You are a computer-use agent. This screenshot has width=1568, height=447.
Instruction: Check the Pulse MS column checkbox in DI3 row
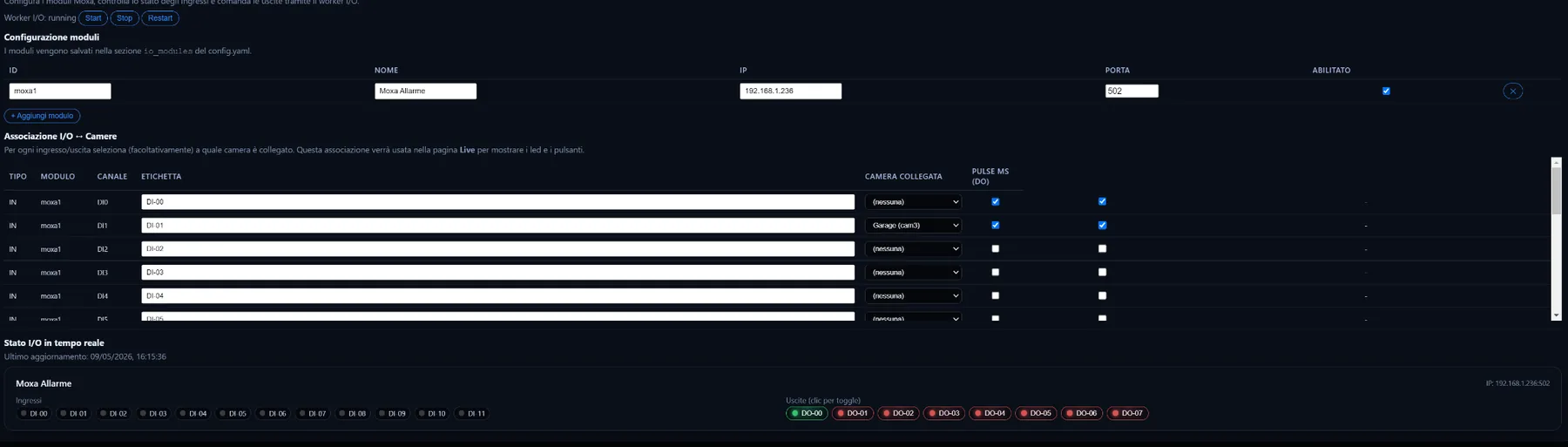coord(996,272)
